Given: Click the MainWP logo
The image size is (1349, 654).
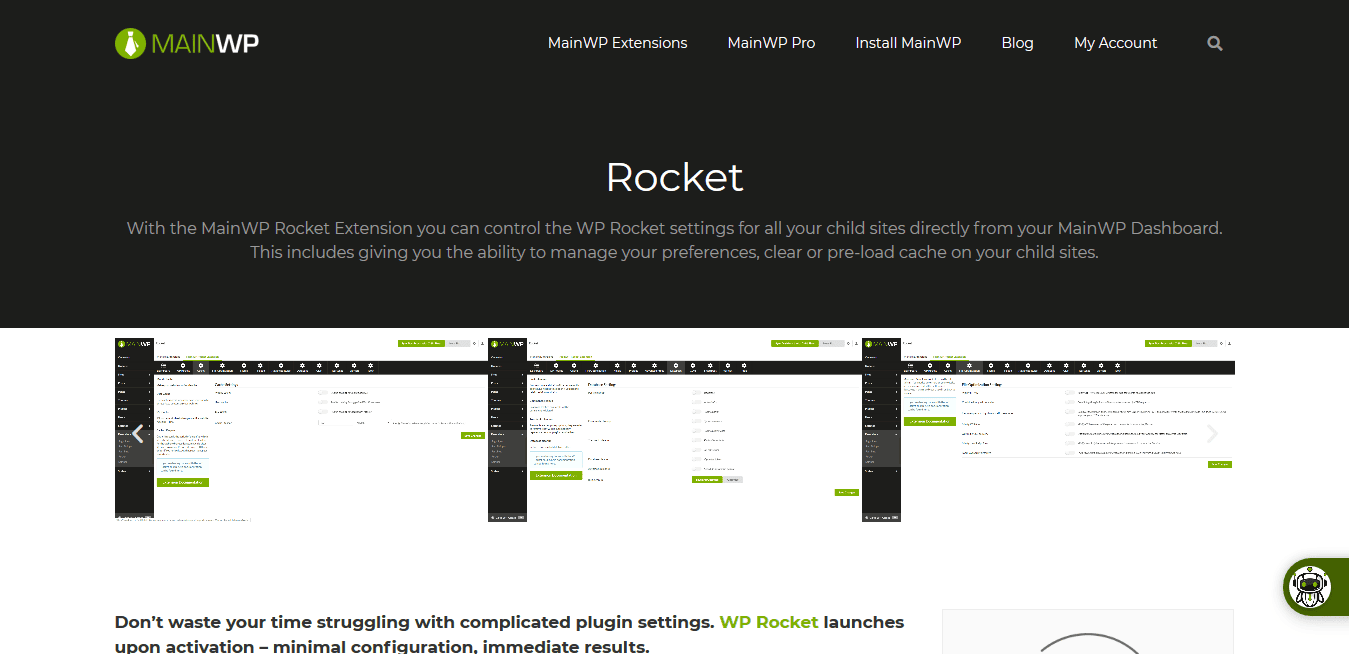Looking at the screenshot, I should click(187, 43).
